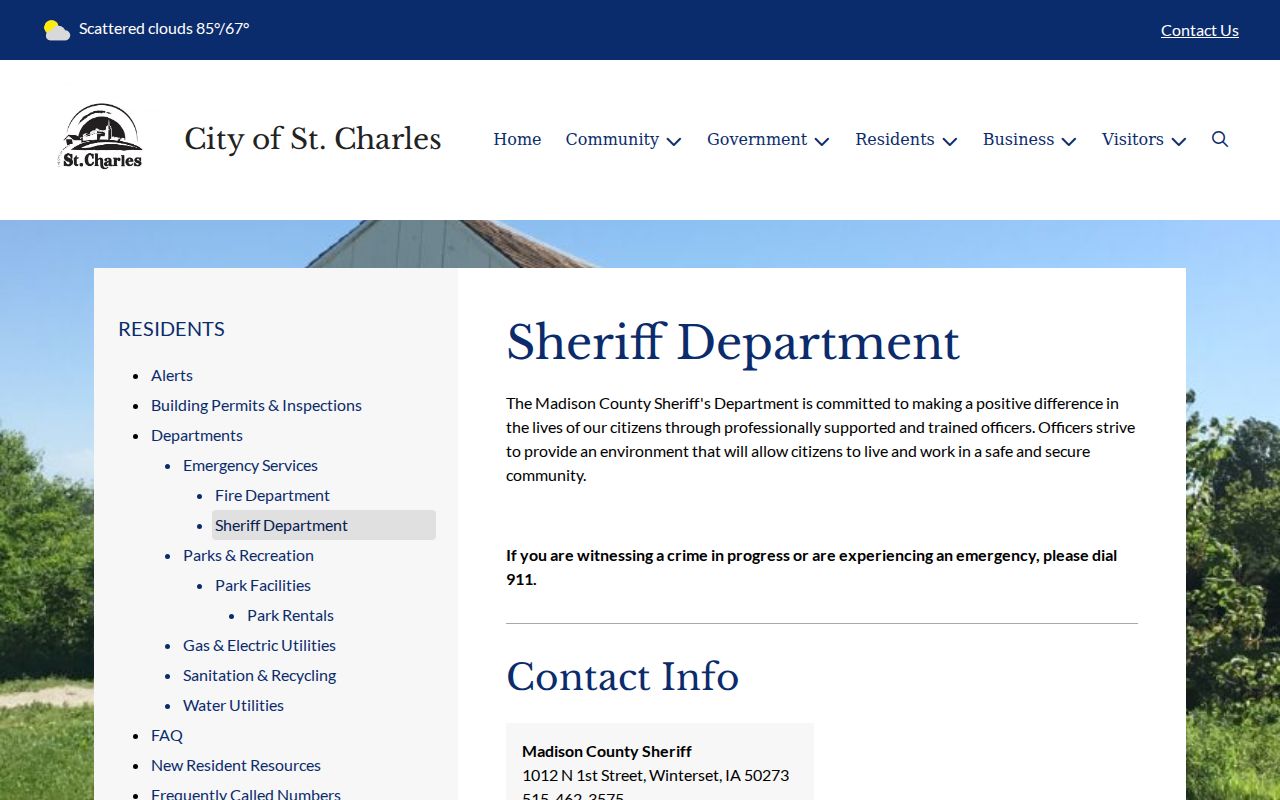Click the City of St. Charles title
Viewport: 1280px width, 800px height.
coord(312,138)
